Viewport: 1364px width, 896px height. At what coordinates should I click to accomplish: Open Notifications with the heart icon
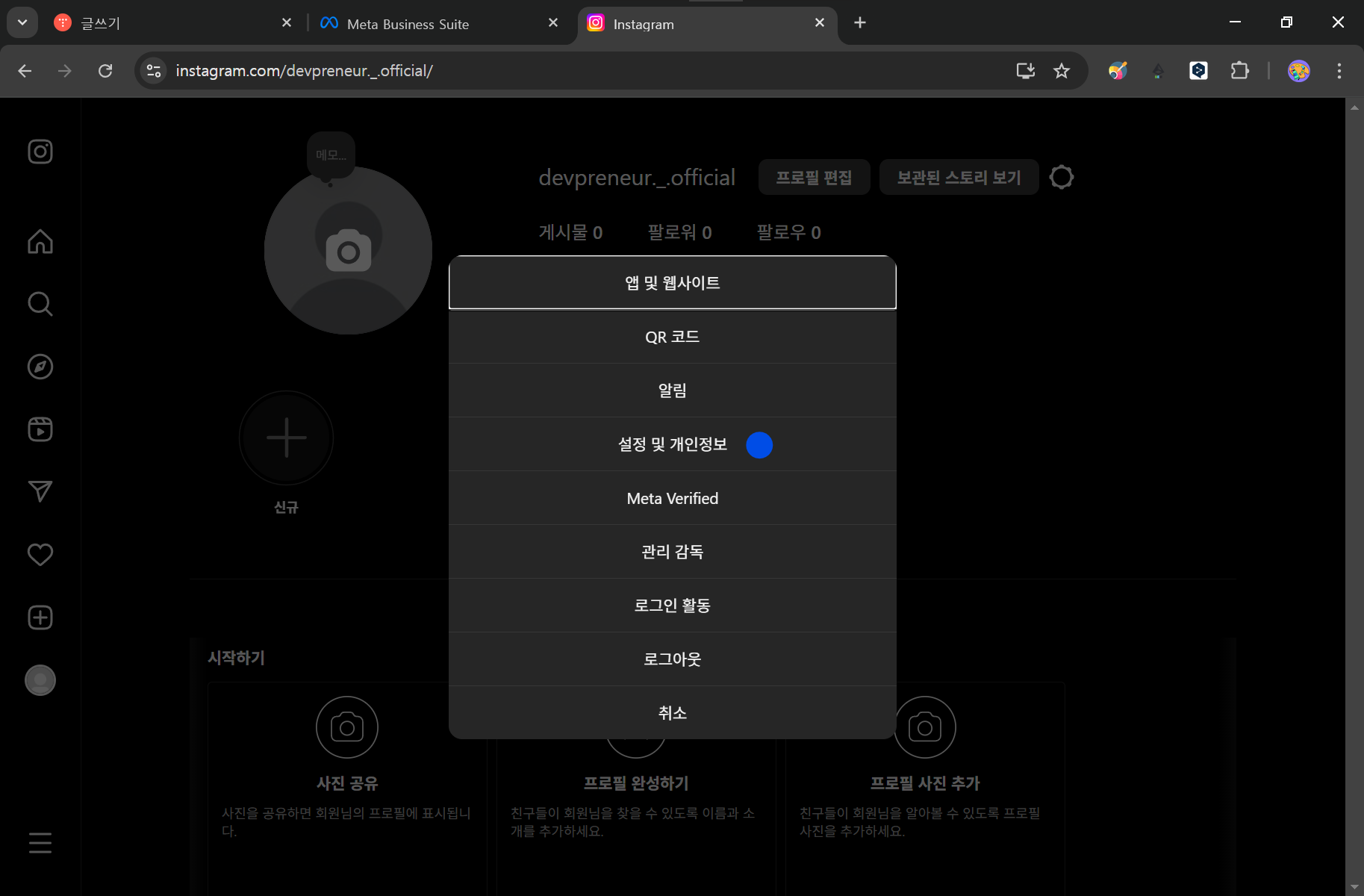40,554
